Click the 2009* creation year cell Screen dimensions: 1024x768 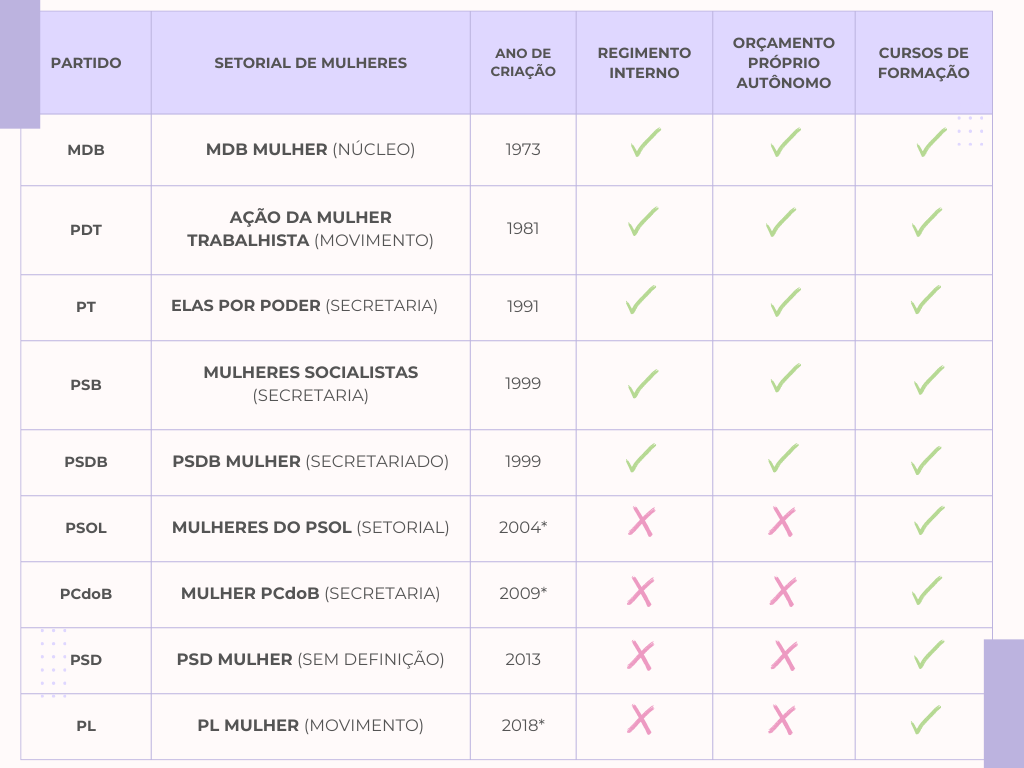point(523,594)
